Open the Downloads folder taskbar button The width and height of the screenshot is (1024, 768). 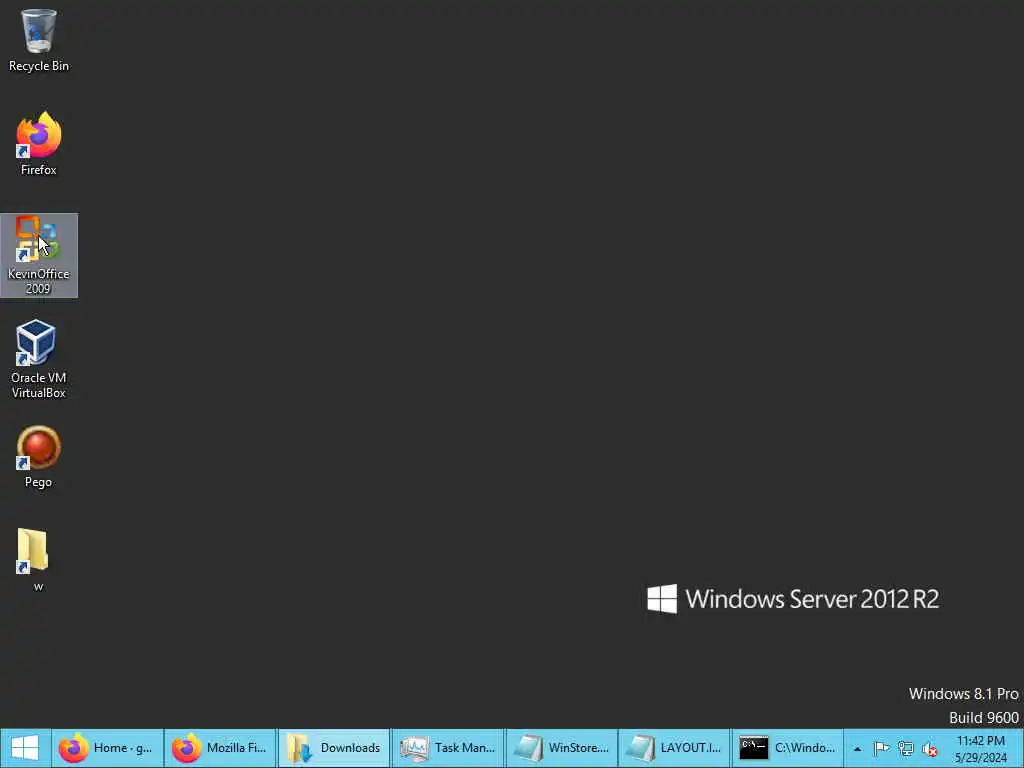(x=334, y=748)
